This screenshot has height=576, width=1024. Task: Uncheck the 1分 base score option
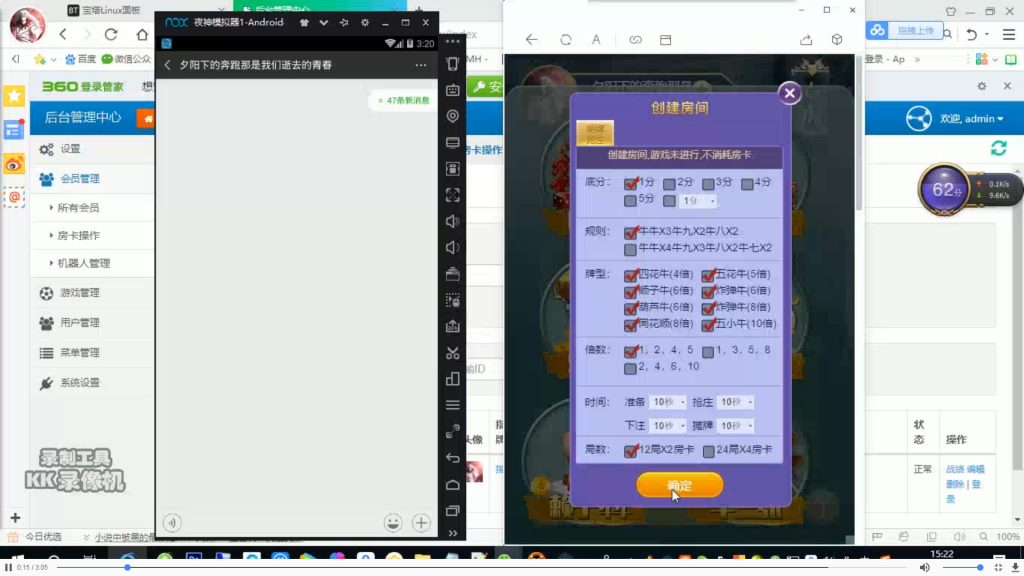[x=630, y=184]
